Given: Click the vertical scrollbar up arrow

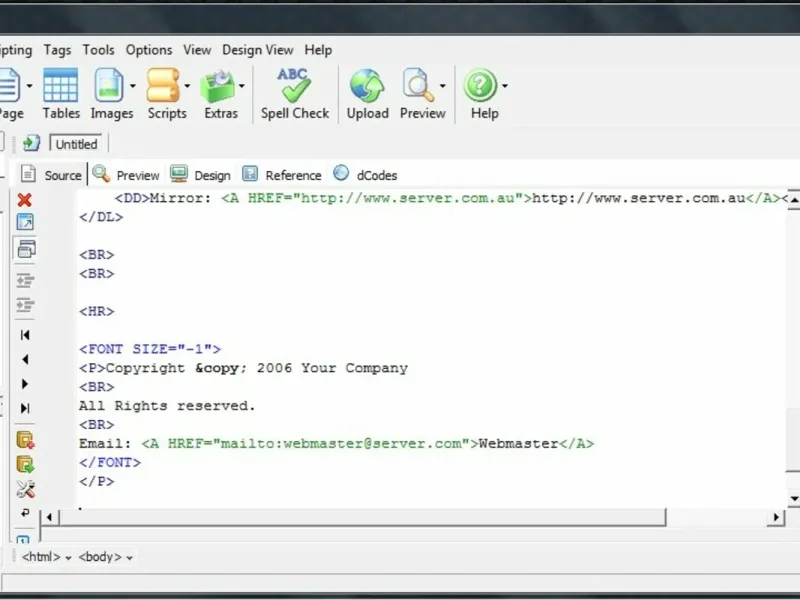Looking at the screenshot, I should pos(793,200).
